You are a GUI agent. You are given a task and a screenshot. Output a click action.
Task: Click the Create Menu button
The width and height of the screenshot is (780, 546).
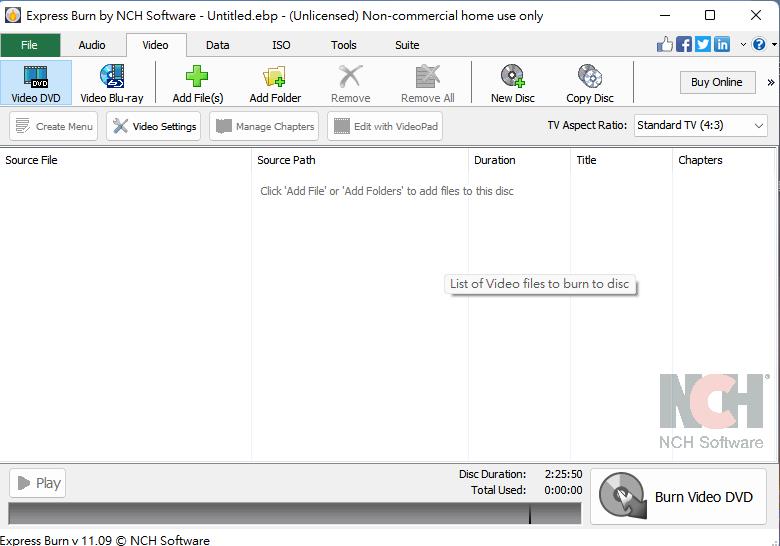tap(54, 126)
